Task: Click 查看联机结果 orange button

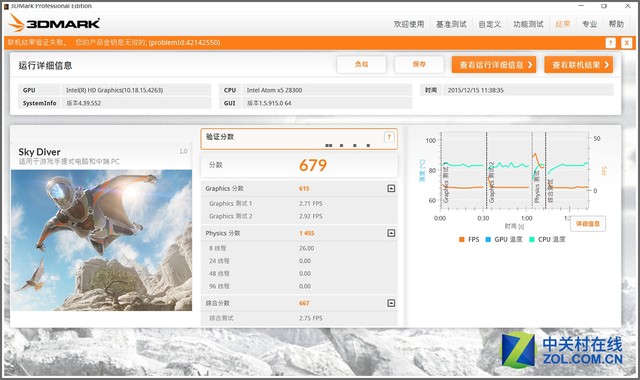Action: [x=578, y=64]
